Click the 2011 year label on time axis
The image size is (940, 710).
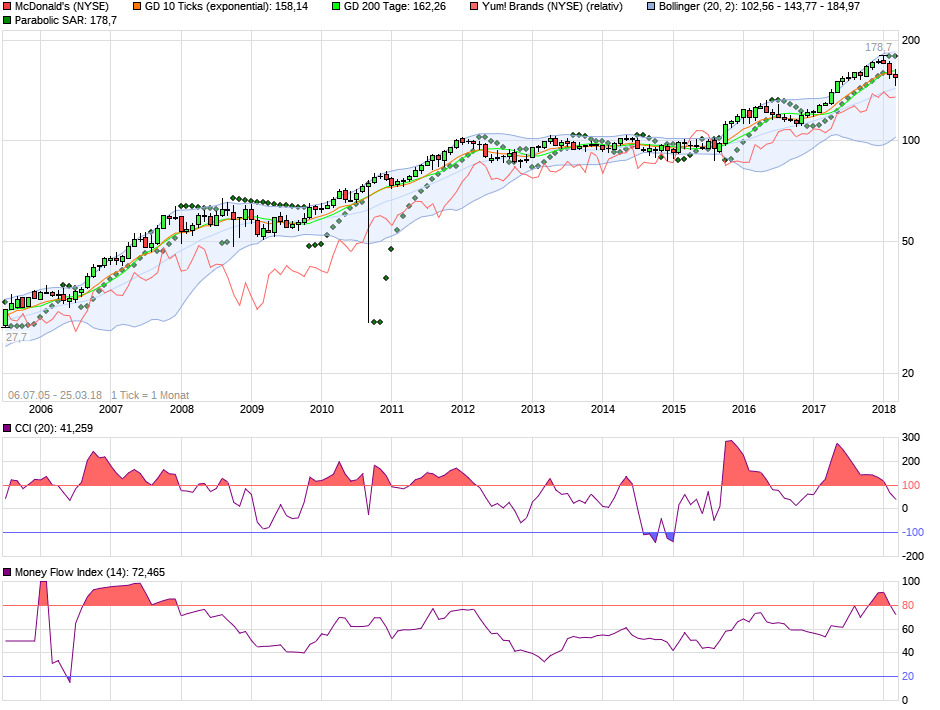[391, 409]
